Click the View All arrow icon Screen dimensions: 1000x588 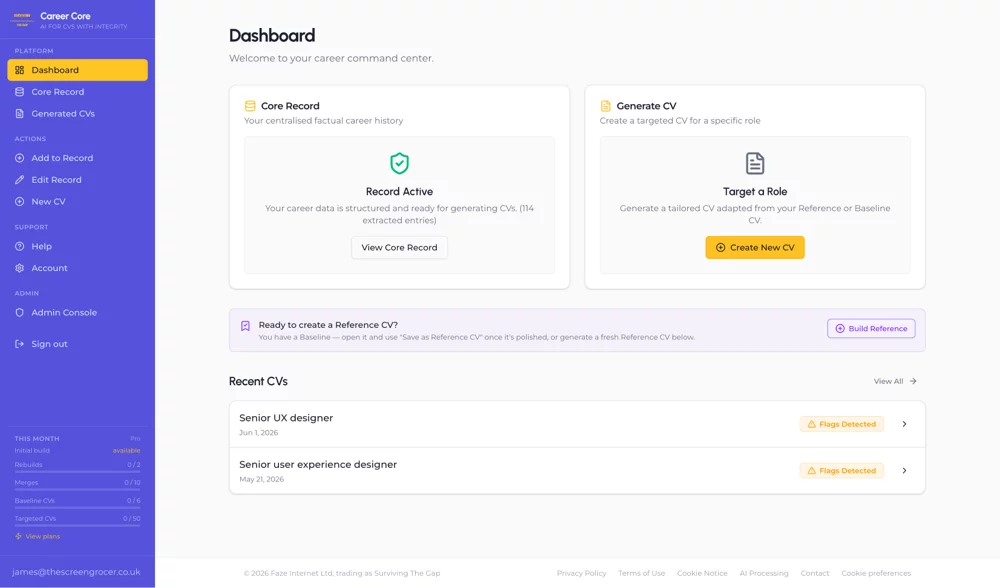pos(913,381)
